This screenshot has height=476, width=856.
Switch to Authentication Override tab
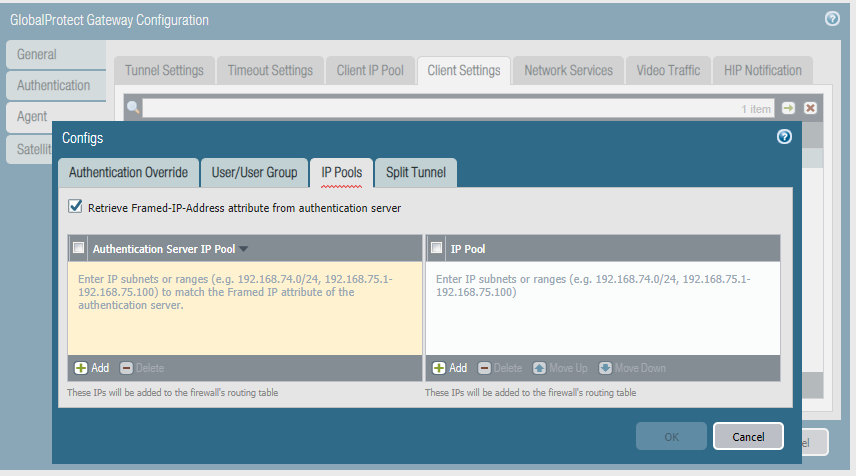128,172
